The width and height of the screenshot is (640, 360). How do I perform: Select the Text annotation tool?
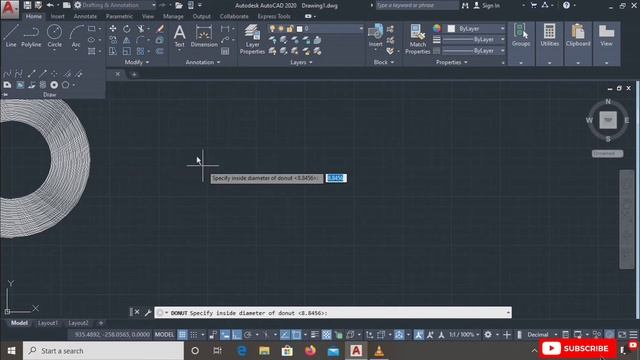coord(179,36)
